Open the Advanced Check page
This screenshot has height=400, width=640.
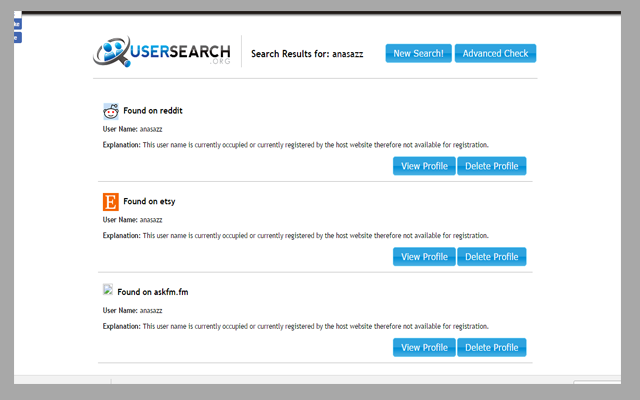(495, 53)
